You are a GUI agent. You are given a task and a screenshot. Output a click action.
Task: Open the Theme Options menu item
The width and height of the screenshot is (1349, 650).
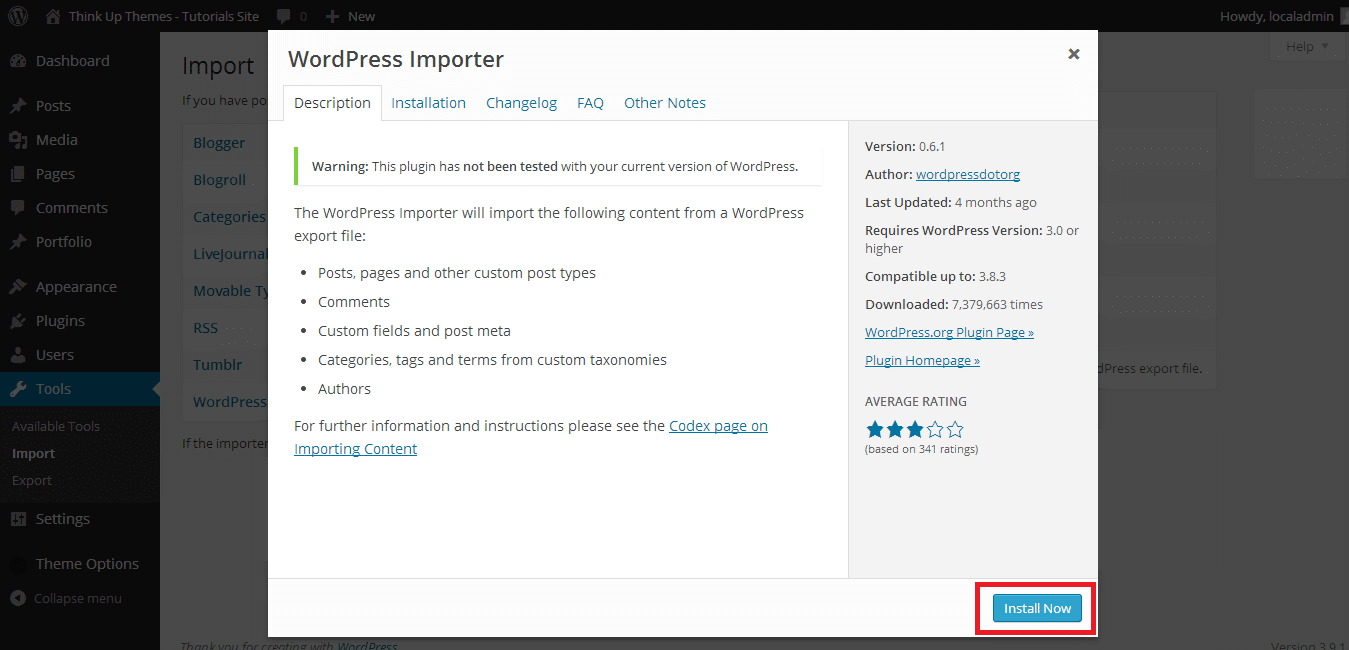coord(87,564)
